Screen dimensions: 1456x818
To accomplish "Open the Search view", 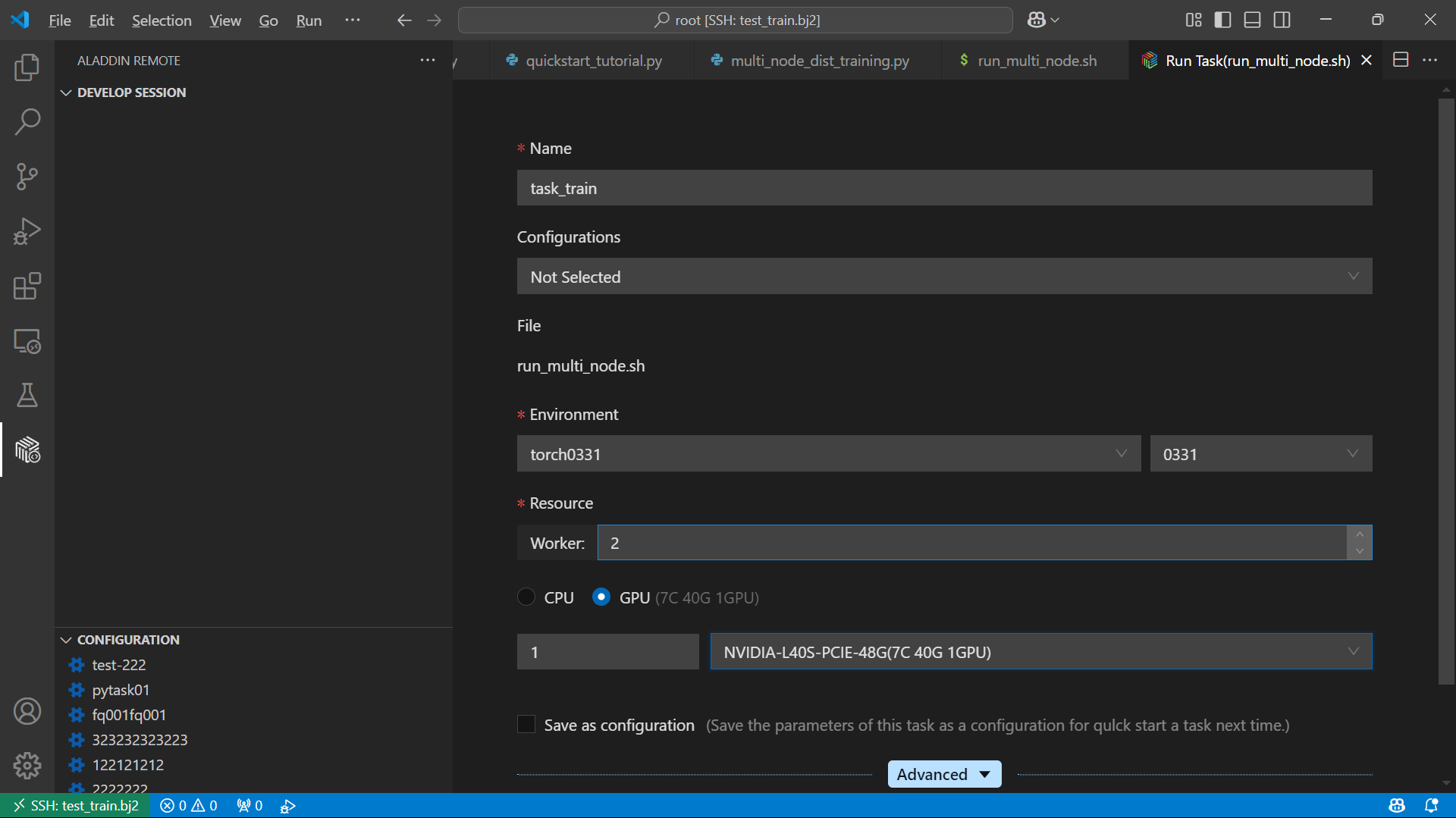I will pyautogui.click(x=27, y=121).
